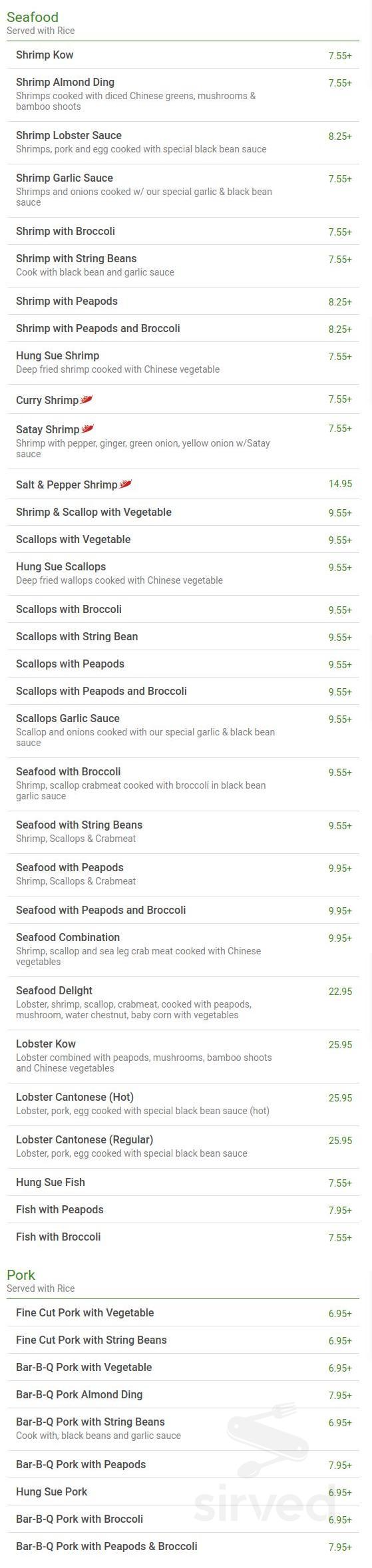This screenshot has height=1568, width=372.
Task: Open the Shrimp Kow menu item
Action: coord(183,55)
